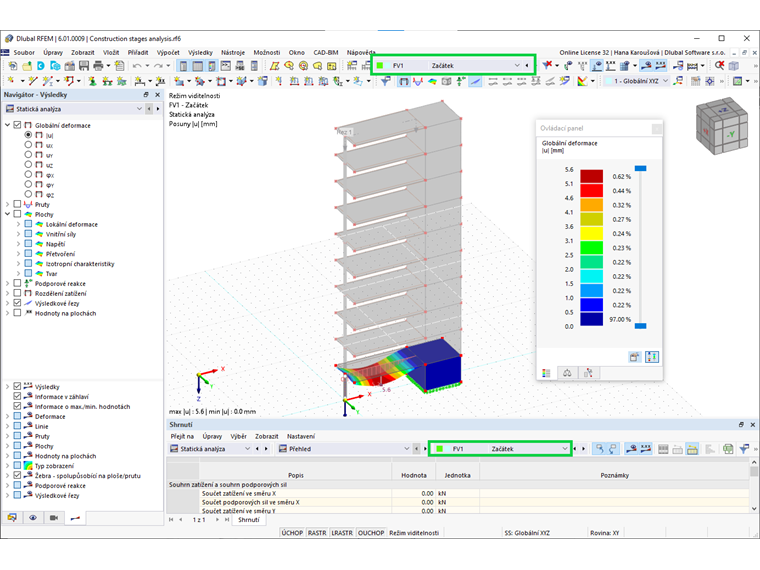
Task: Click the control panel color scale tab icon
Action: [546, 373]
